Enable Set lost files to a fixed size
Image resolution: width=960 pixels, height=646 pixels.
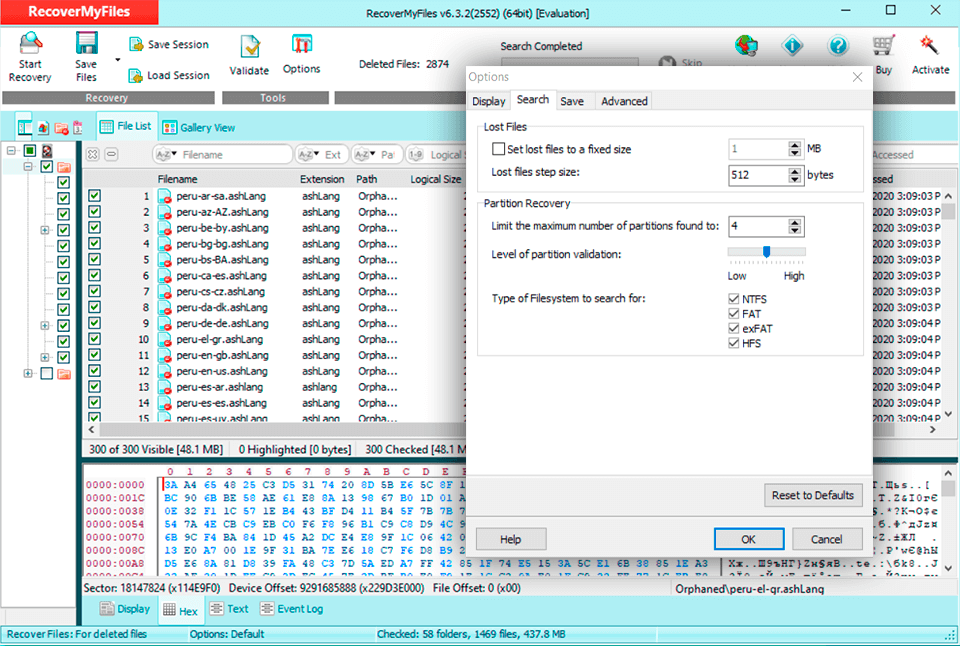pyautogui.click(x=498, y=149)
